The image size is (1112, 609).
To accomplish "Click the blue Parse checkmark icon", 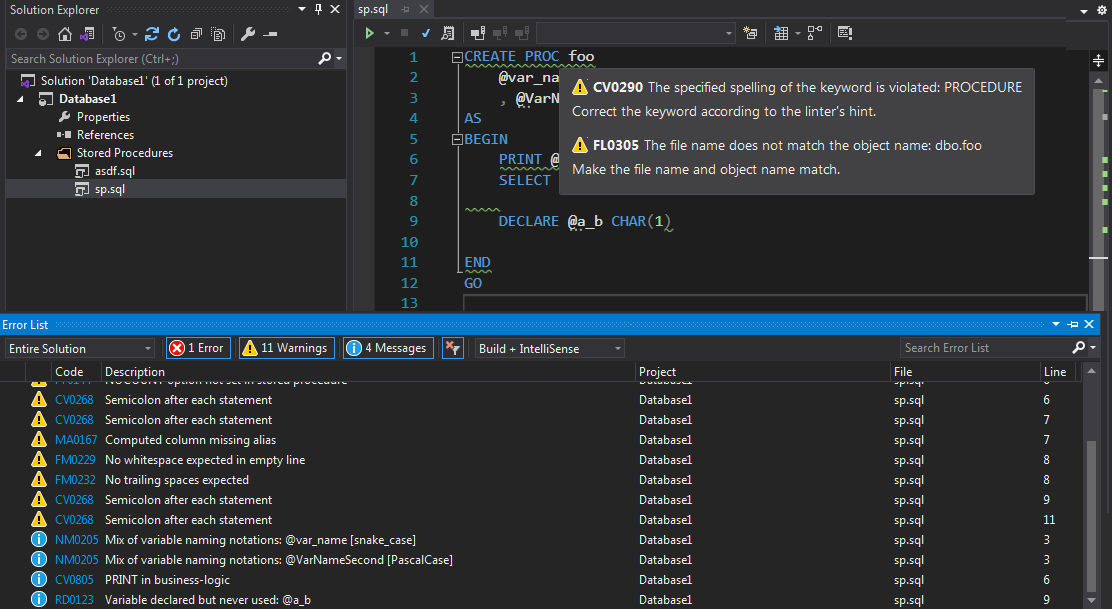I will (x=426, y=33).
